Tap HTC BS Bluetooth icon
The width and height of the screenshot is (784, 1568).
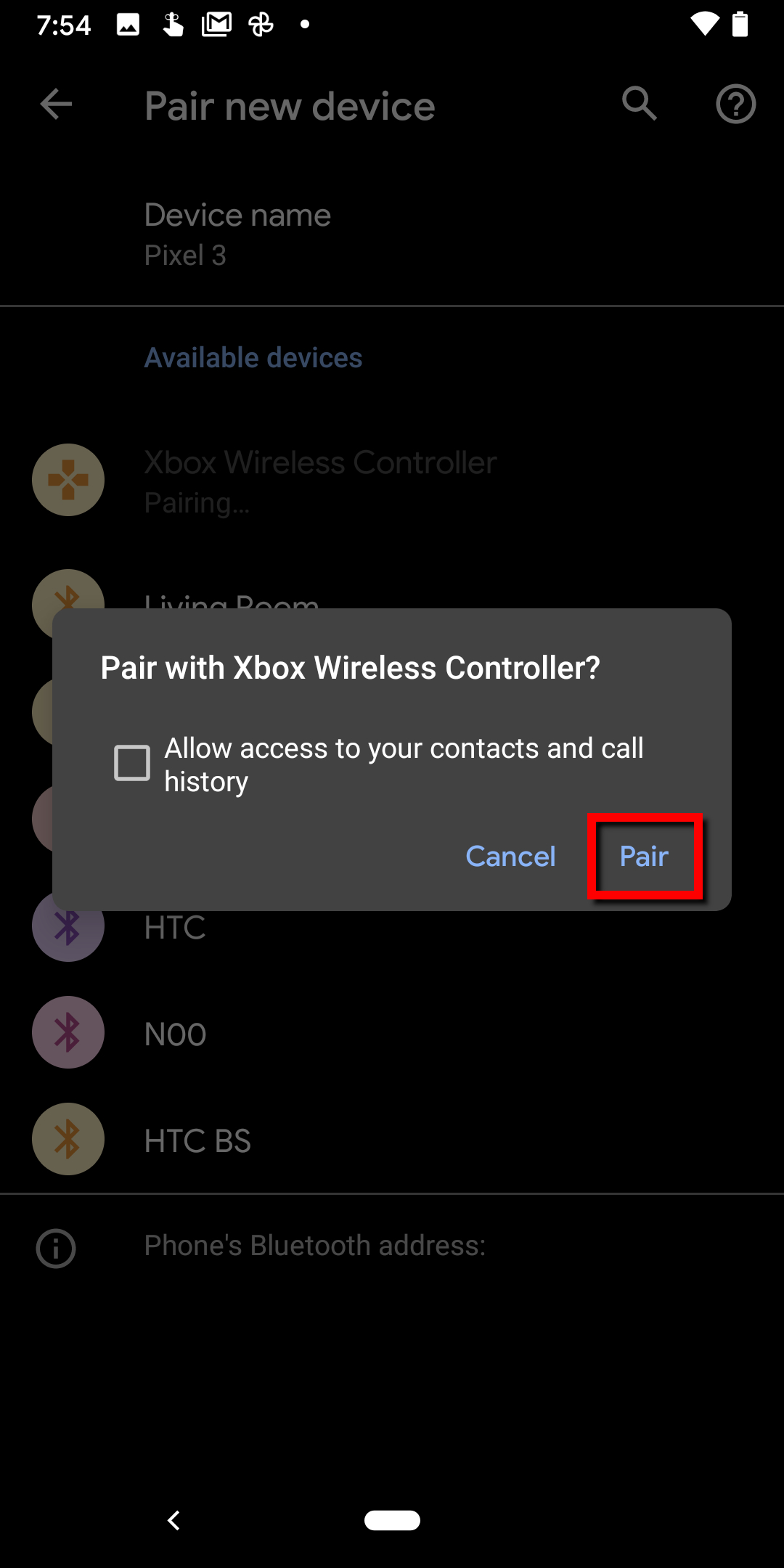click(68, 1139)
